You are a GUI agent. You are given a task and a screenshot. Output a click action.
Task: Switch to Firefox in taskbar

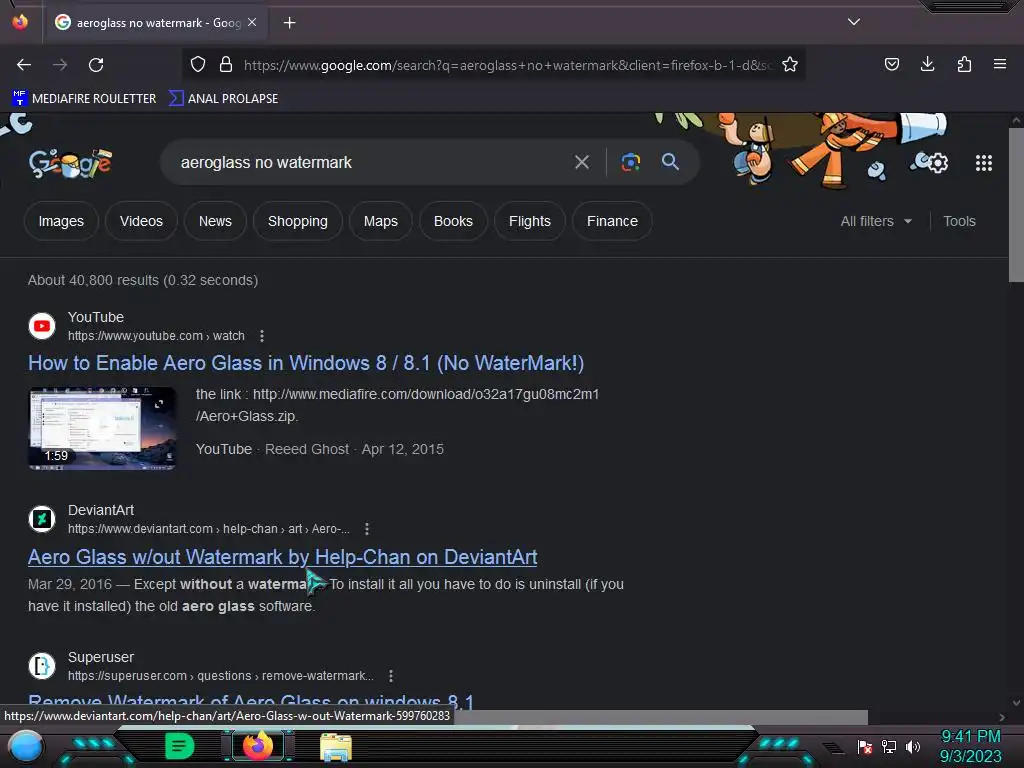pyautogui.click(x=258, y=746)
